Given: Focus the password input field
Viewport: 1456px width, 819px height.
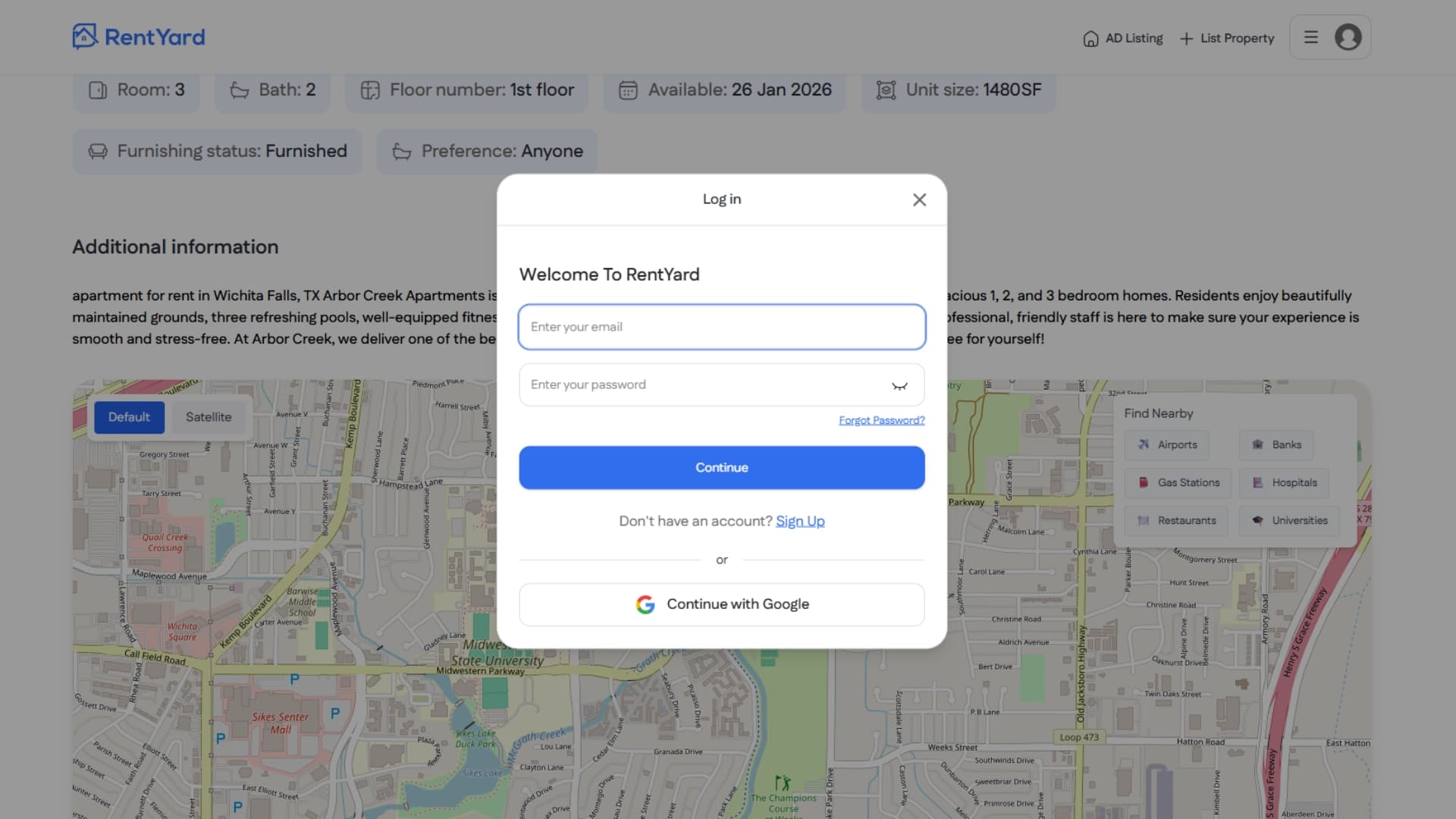Looking at the screenshot, I should pyautogui.click(x=722, y=384).
